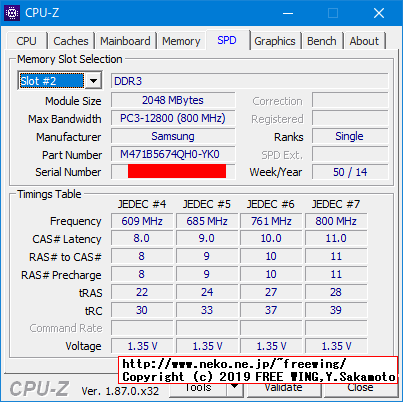Click the tRAS value 28
This screenshot has height=402, width=403.
[x=336, y=292]
